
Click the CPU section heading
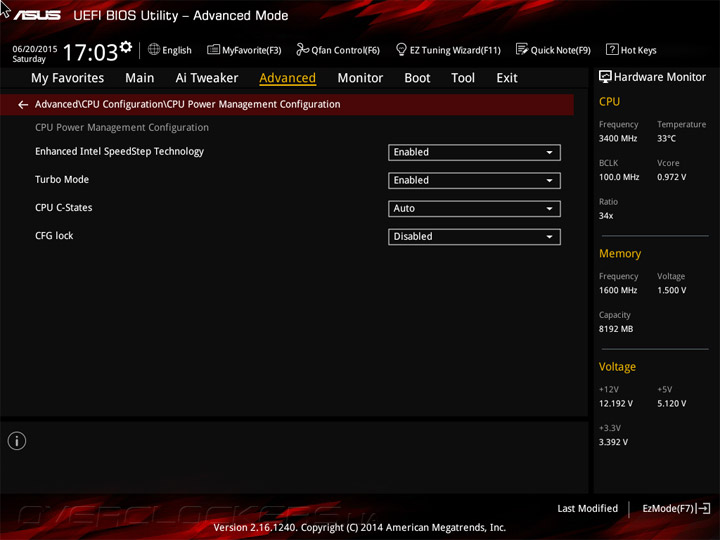[609, 101]
